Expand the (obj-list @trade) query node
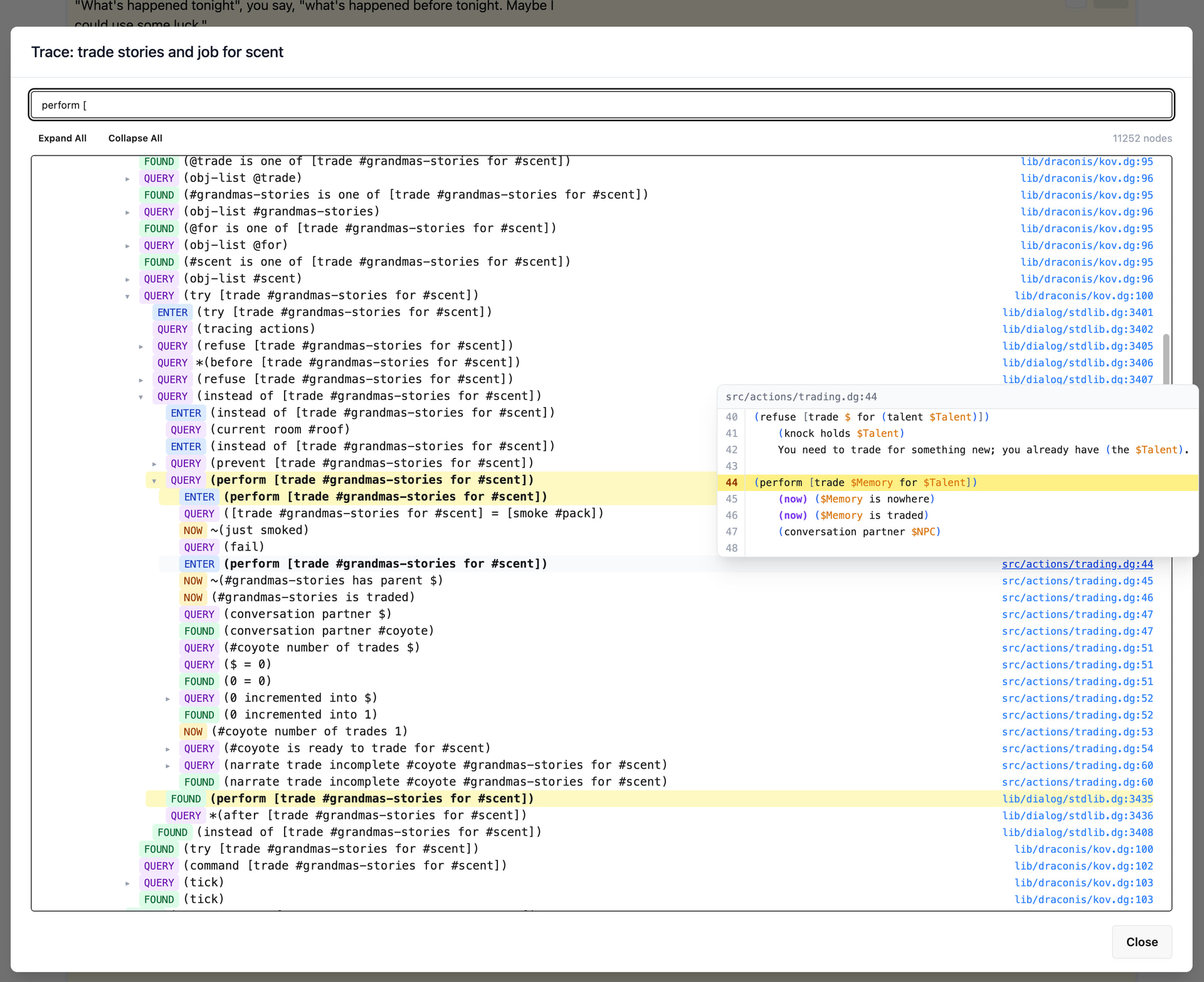1204x982 pixels. click(127, 179)
